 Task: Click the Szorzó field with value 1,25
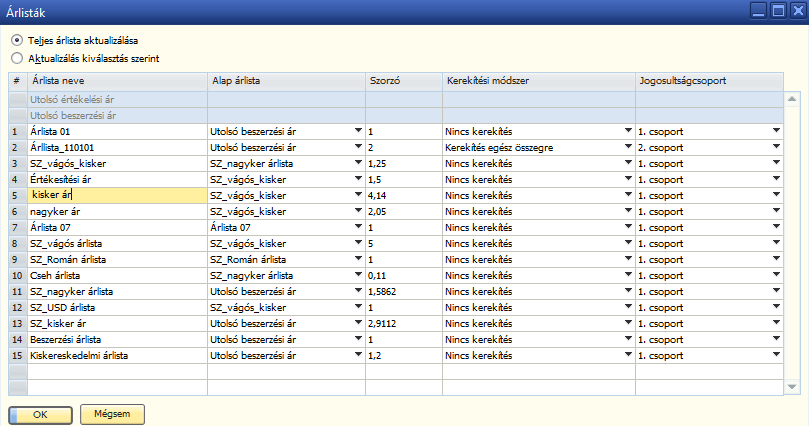[404, 163]
